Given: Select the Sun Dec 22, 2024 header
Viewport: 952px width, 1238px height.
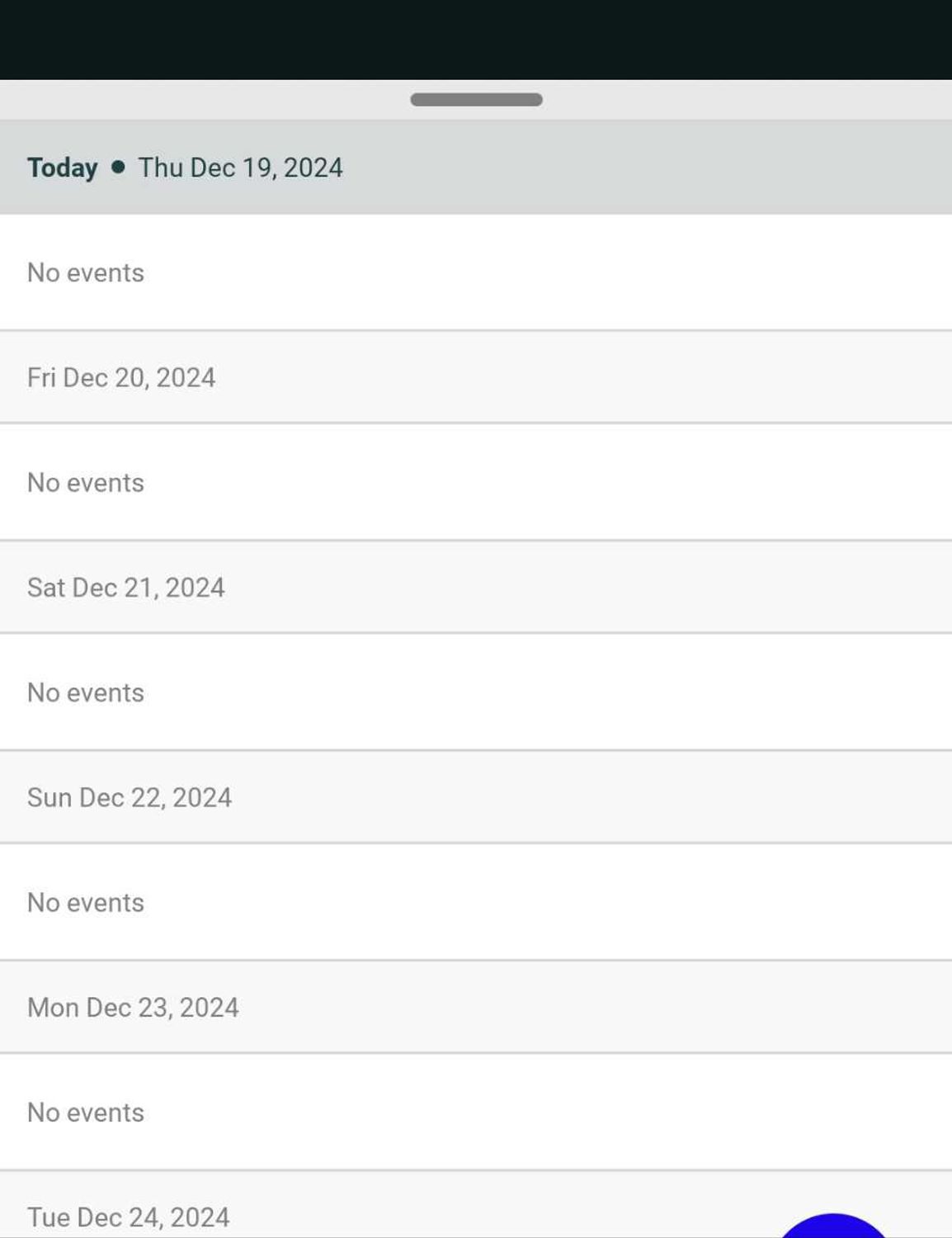Looking at the screenshot, I should click(130, 797).
